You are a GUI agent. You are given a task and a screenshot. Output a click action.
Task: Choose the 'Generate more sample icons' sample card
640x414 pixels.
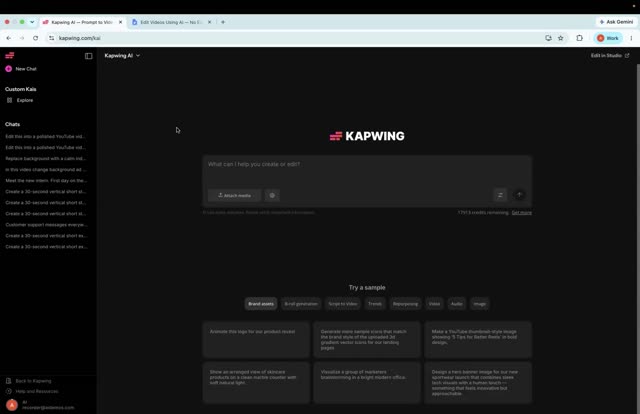coord(367,340)
